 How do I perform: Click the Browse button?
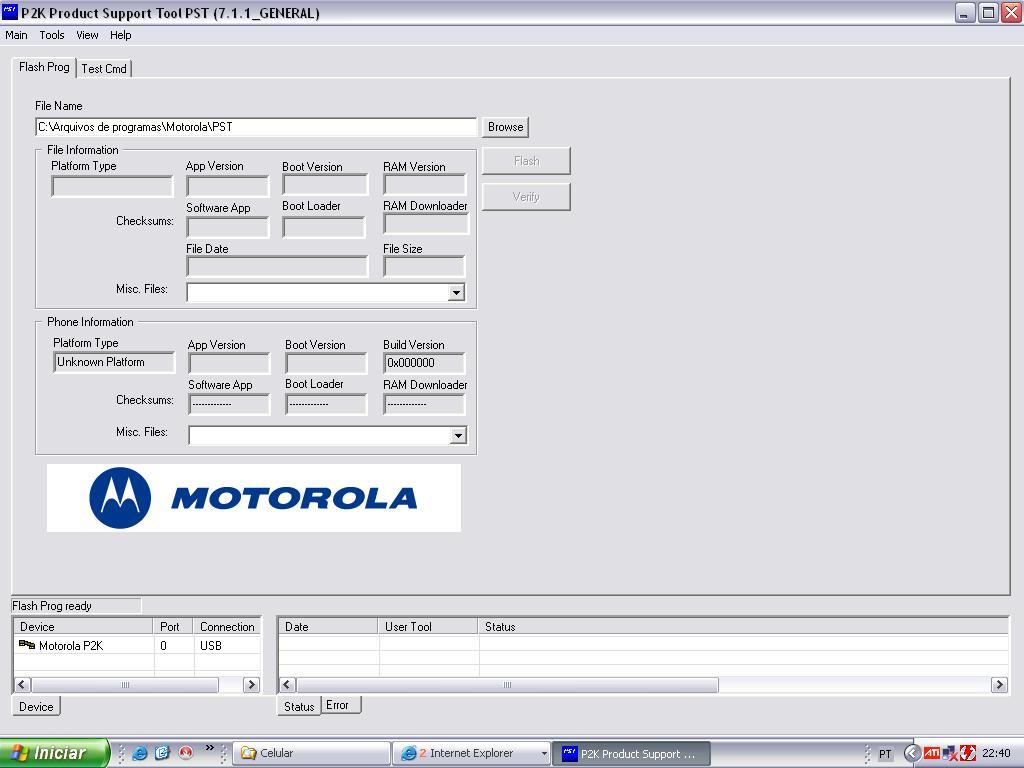click(x=505, y=127)
